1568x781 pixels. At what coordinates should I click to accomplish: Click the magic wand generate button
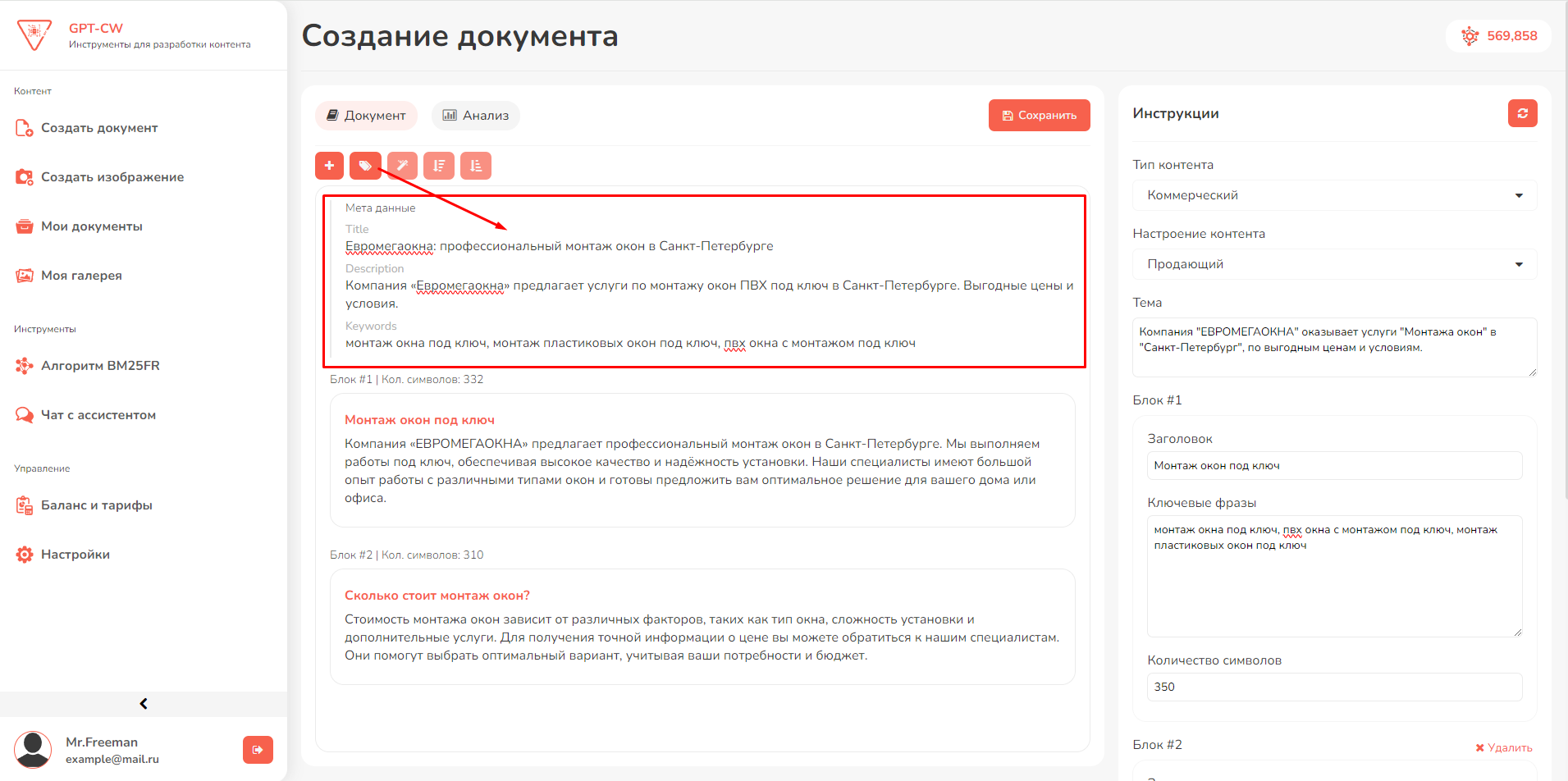[x=402, y=166]
